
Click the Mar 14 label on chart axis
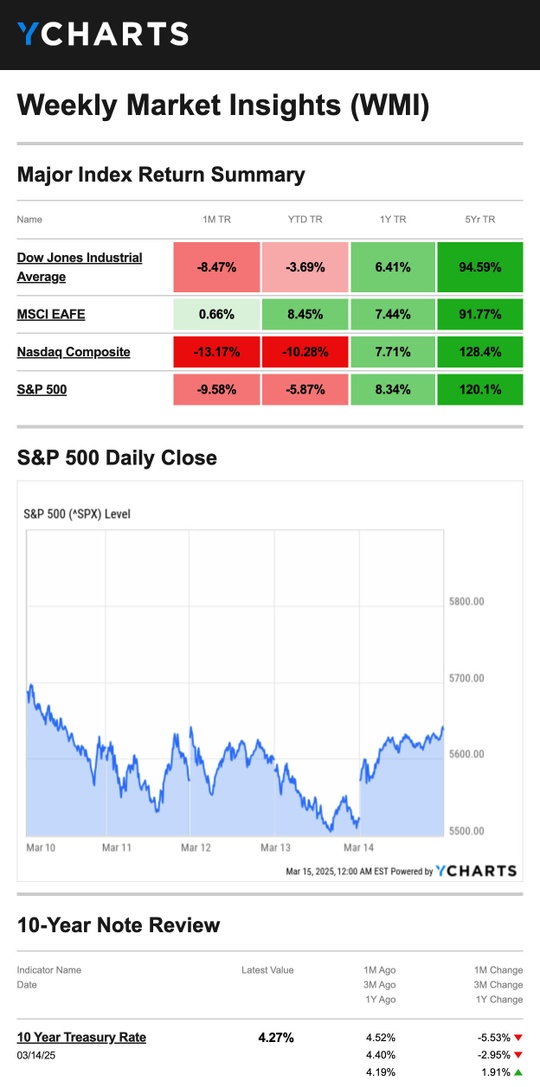click(x=358, y=847)
